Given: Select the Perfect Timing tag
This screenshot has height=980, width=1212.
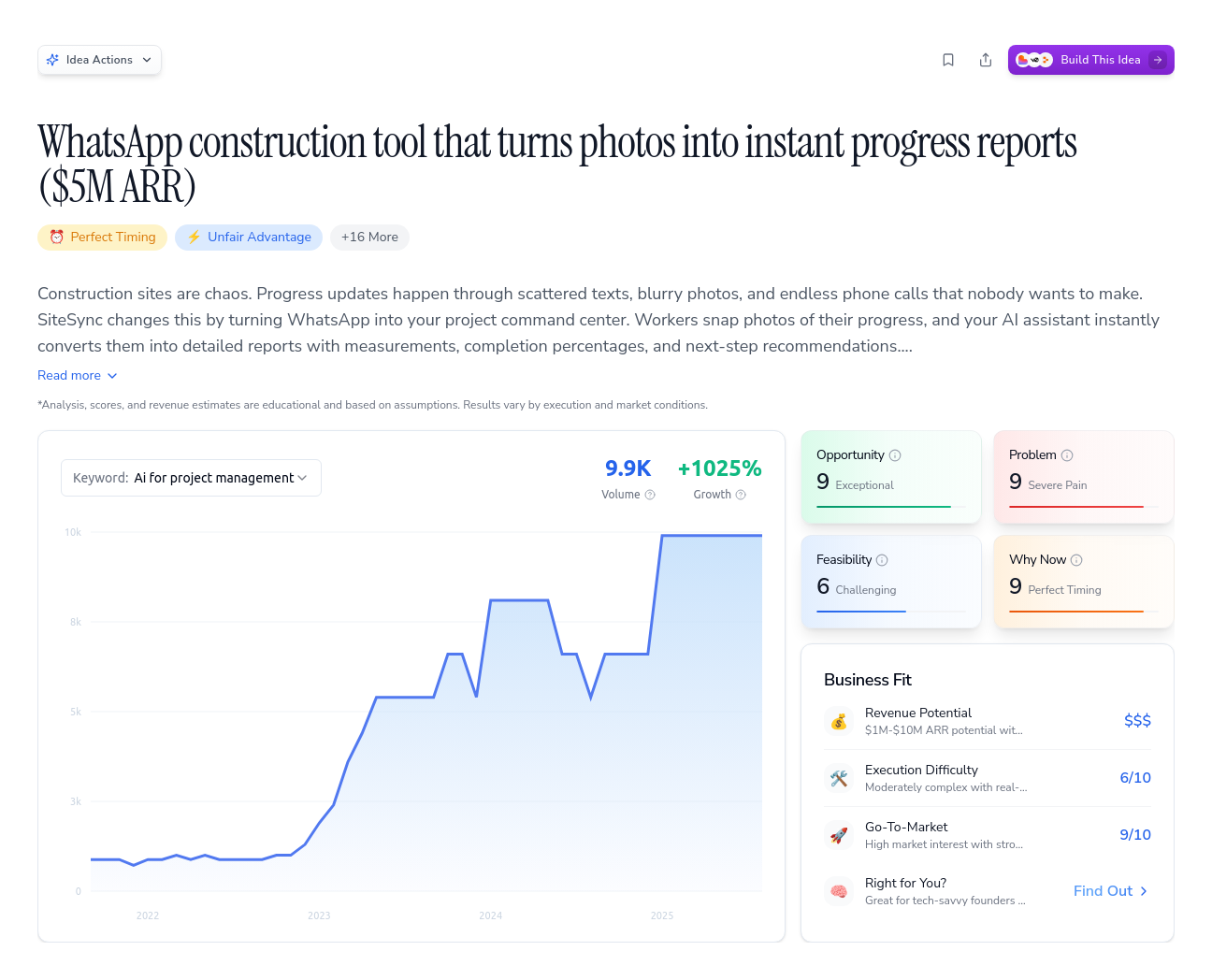Looking at the screenshot, I should click(102, 237).
